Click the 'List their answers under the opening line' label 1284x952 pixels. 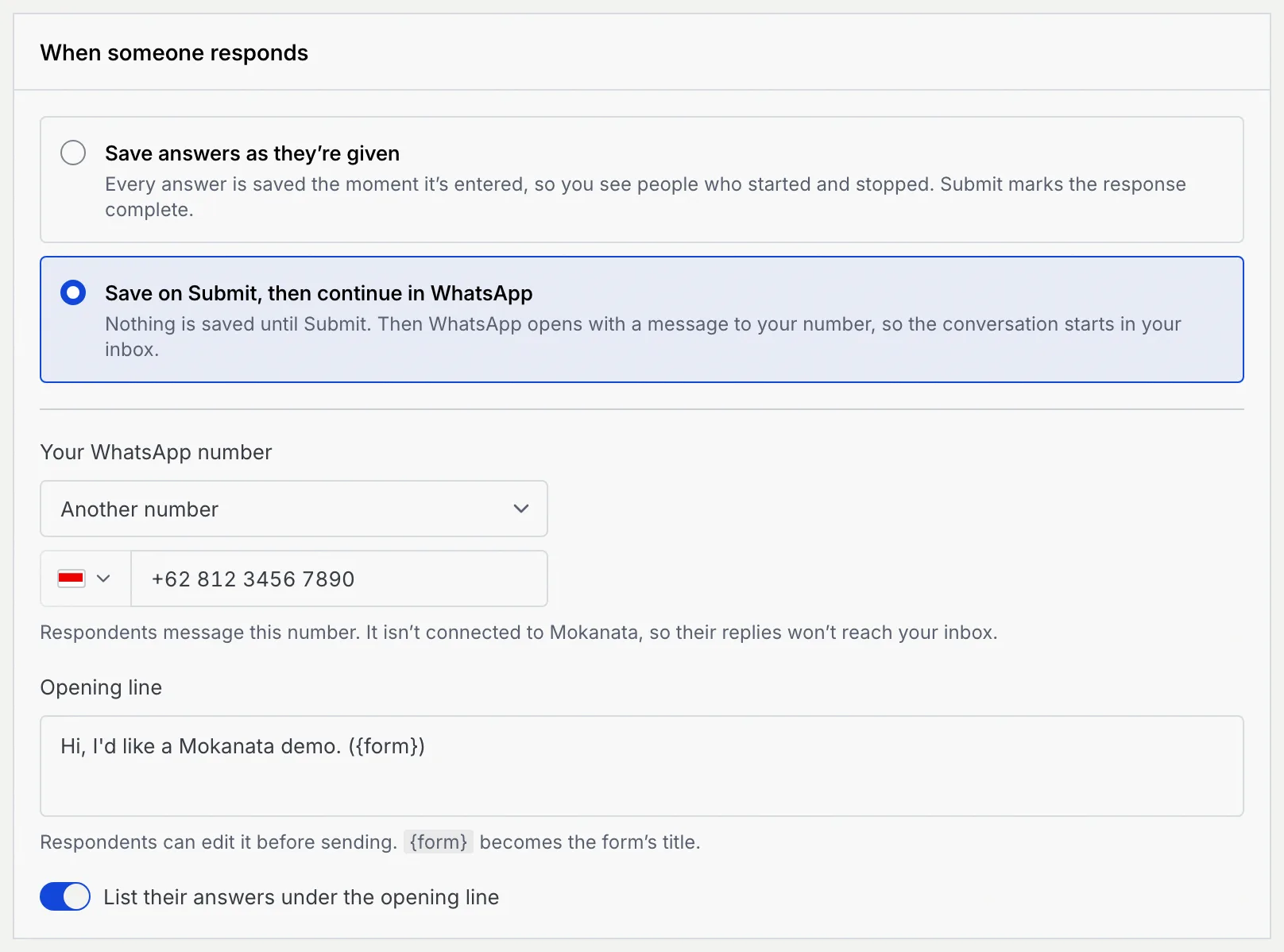301,897
